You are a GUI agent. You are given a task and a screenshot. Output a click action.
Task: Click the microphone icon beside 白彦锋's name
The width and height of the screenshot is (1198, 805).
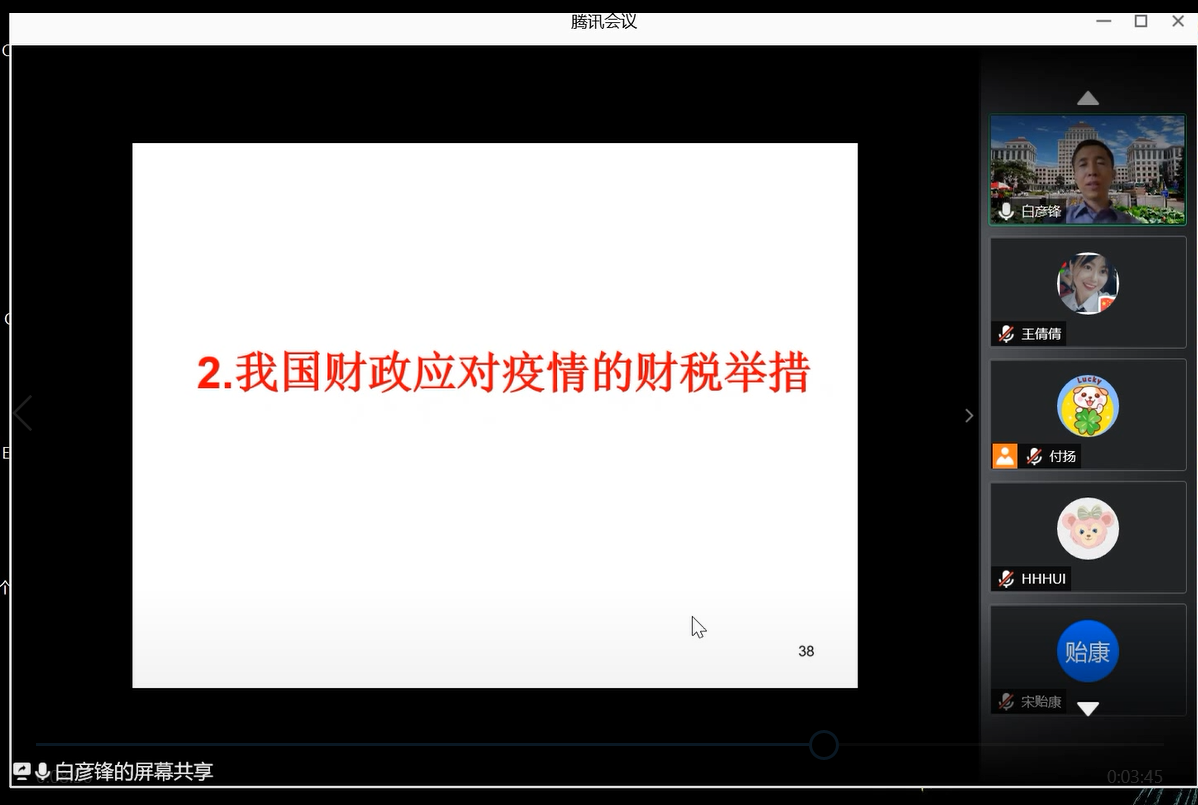[x=1006, y=211]
